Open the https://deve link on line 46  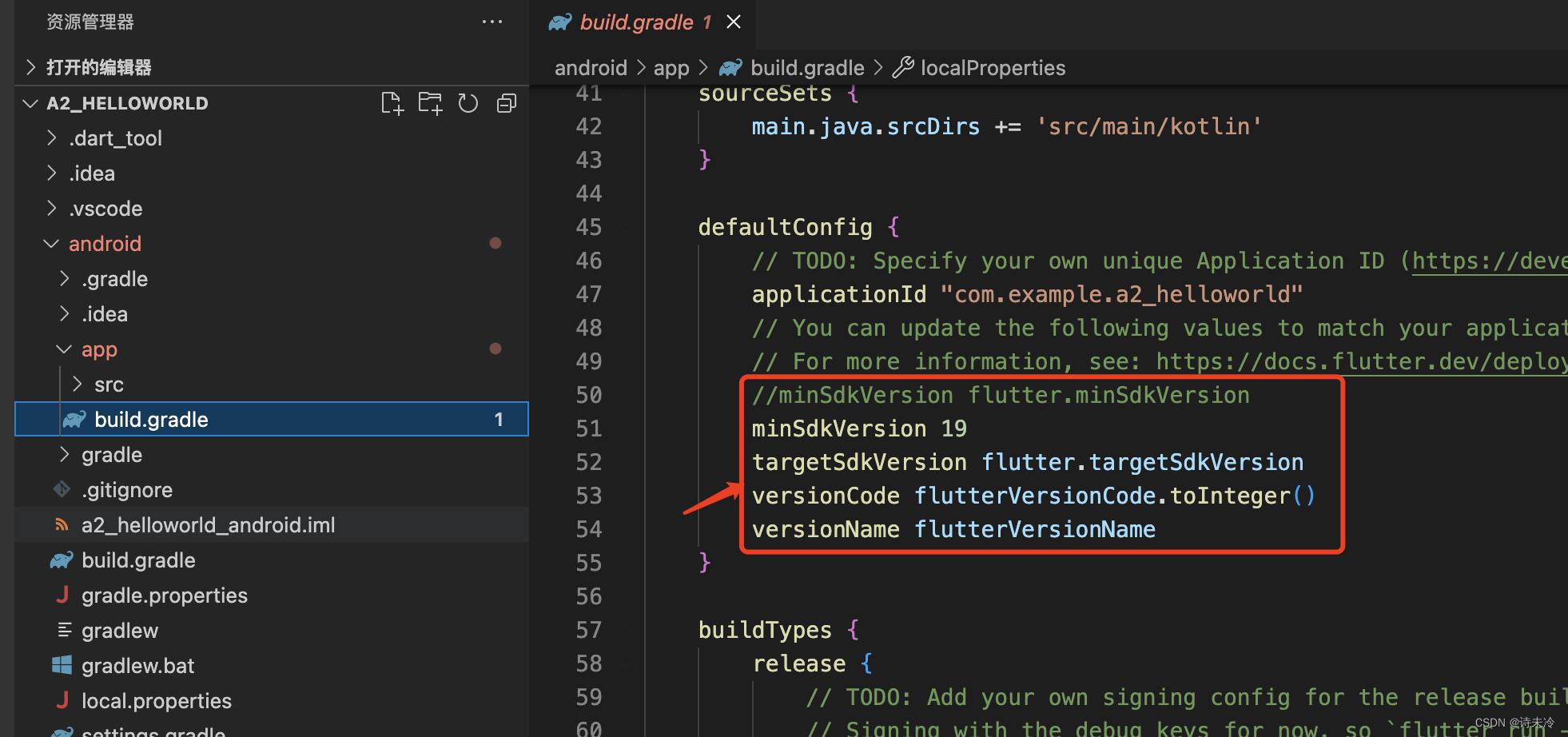1490,261
